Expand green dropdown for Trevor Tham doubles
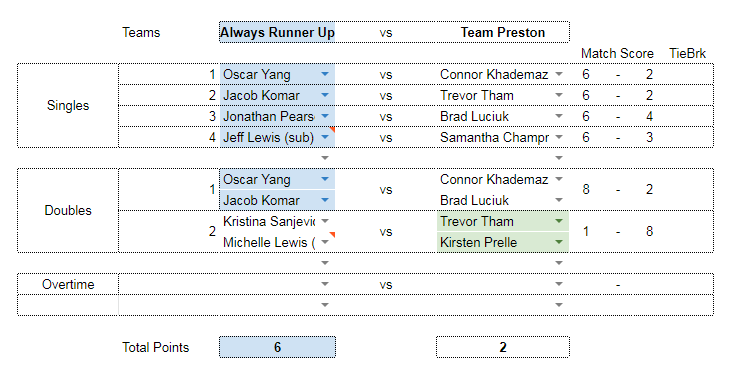This screenshot has height=377, width=745. coord(559,222)
